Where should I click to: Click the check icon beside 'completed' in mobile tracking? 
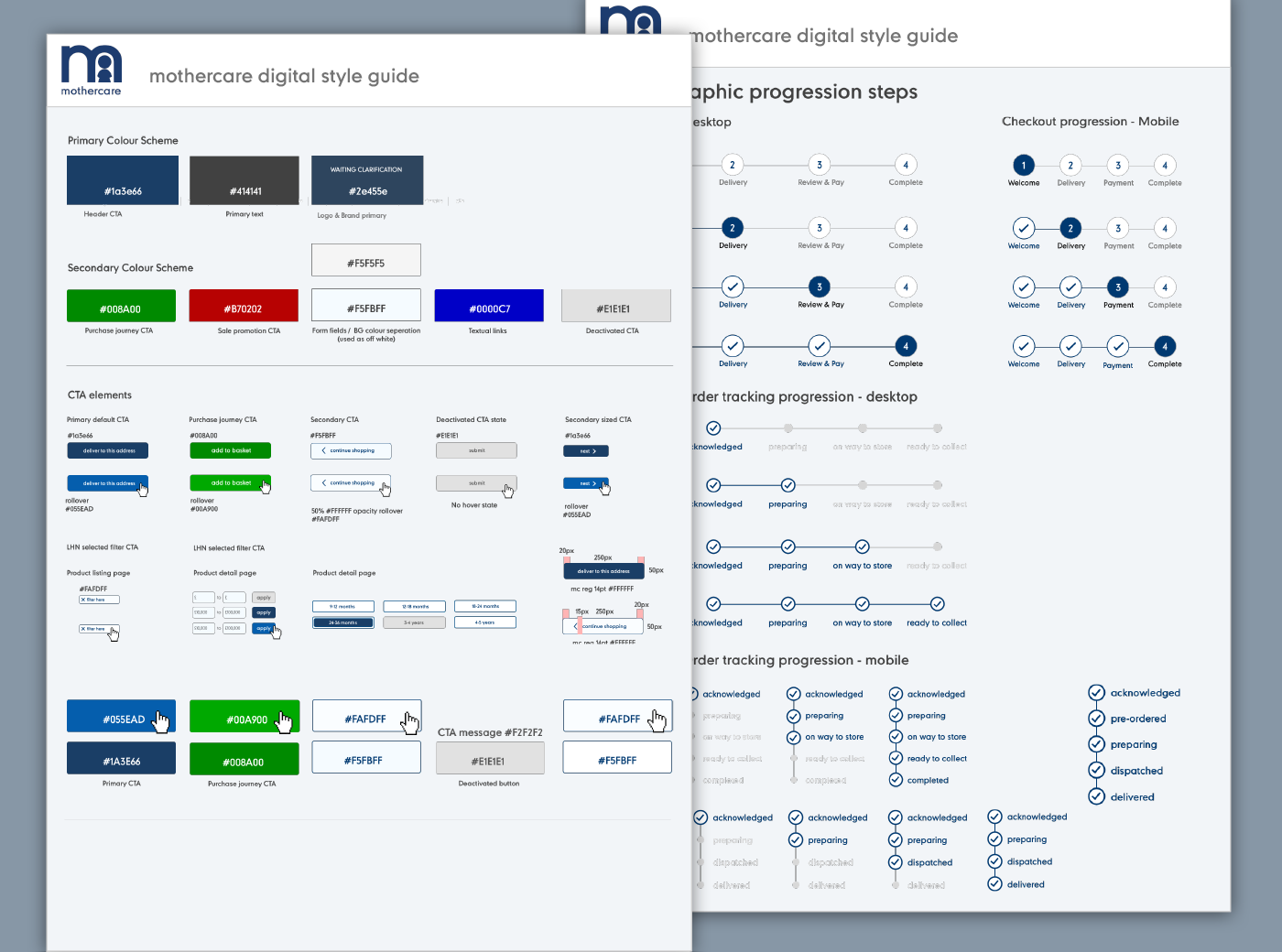point(896,780)
